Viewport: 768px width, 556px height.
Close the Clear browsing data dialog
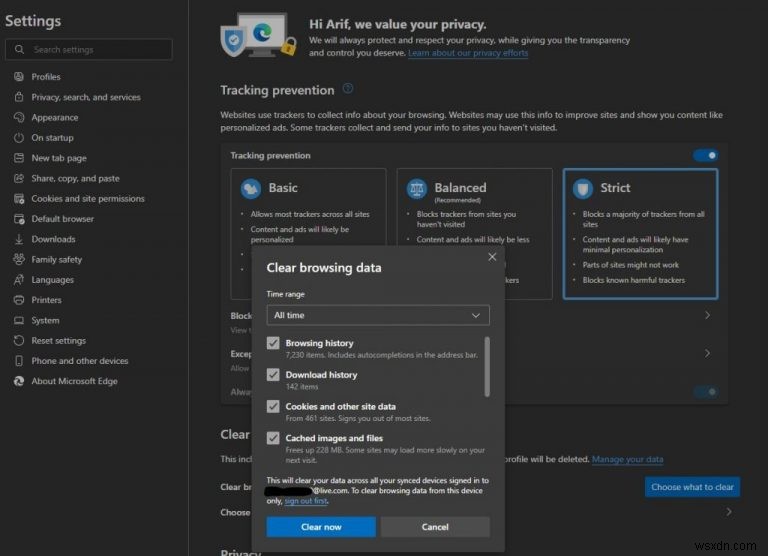492,257
